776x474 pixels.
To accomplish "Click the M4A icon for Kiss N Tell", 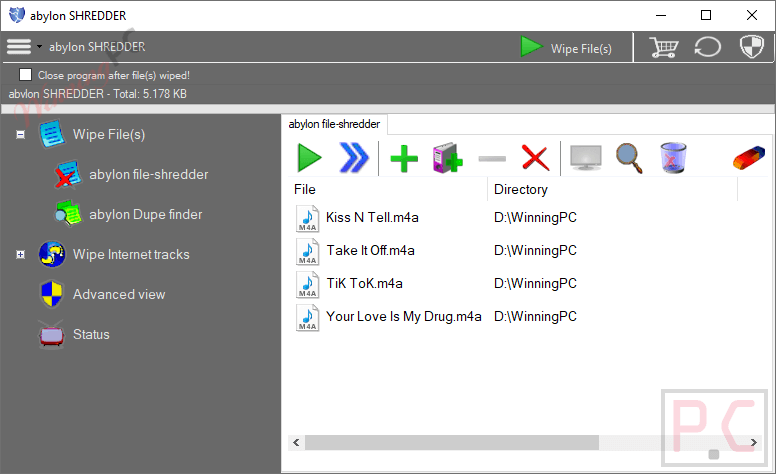I will (x=307, y=218).
